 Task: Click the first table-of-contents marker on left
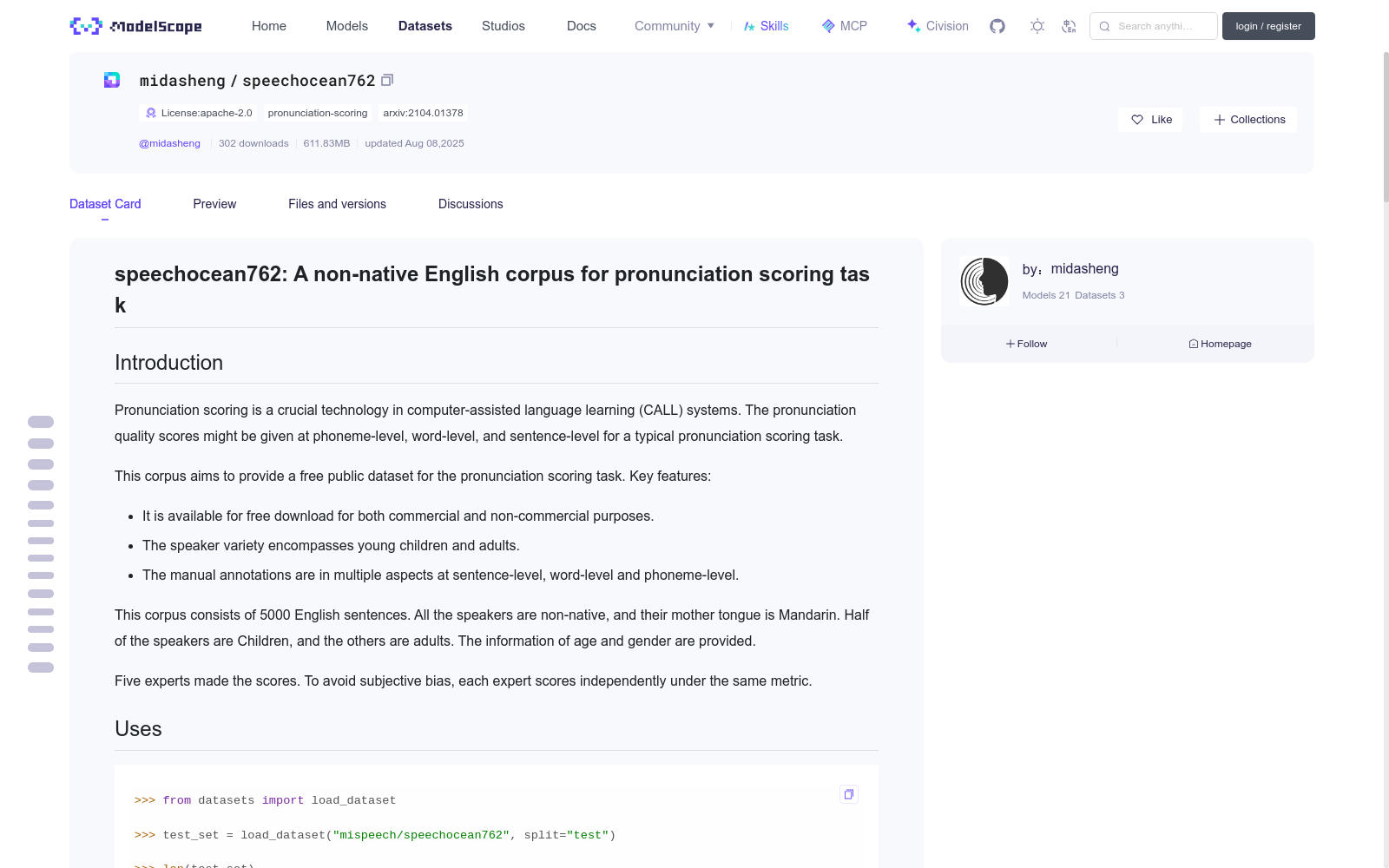coord(41,422)
